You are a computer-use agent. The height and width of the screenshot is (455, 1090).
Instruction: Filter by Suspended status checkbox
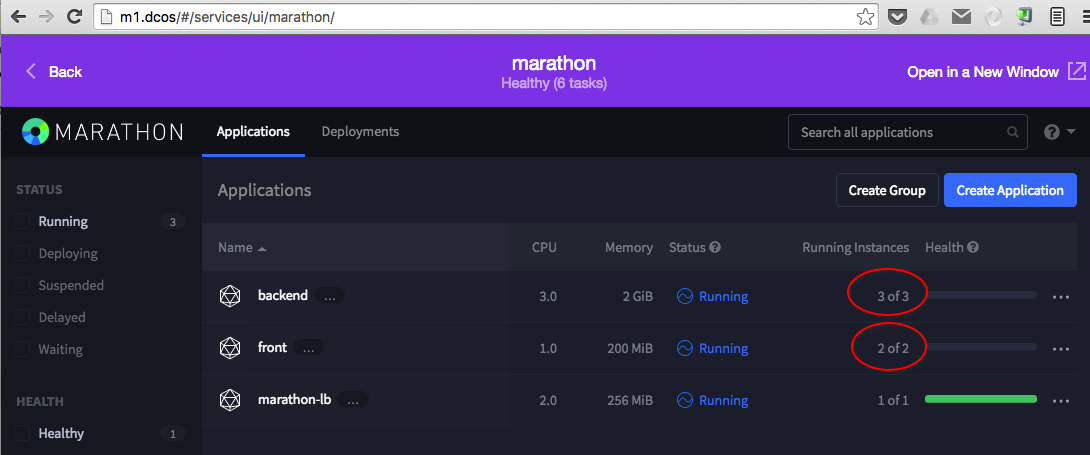22,286
